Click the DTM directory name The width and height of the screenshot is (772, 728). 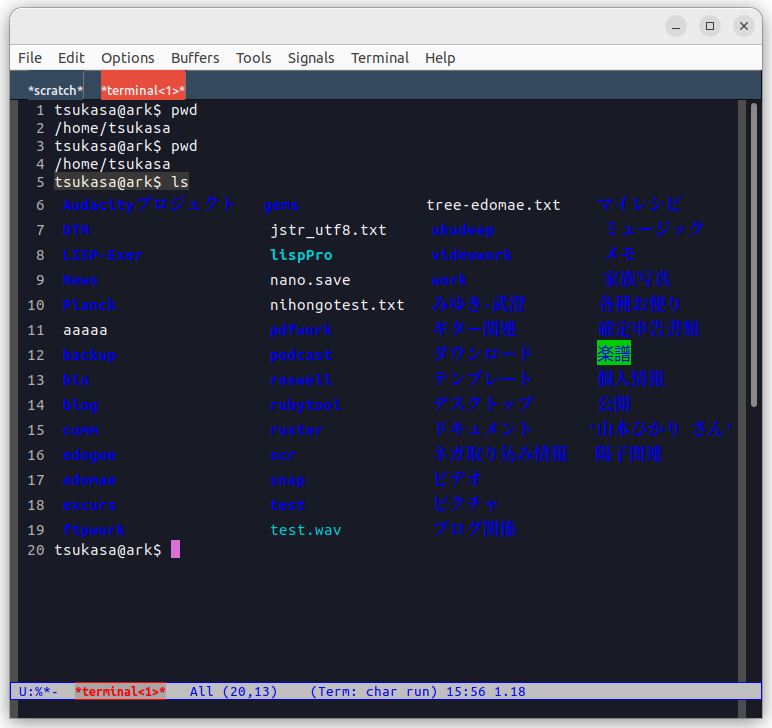pyautogui.click(x=76, y=230)
